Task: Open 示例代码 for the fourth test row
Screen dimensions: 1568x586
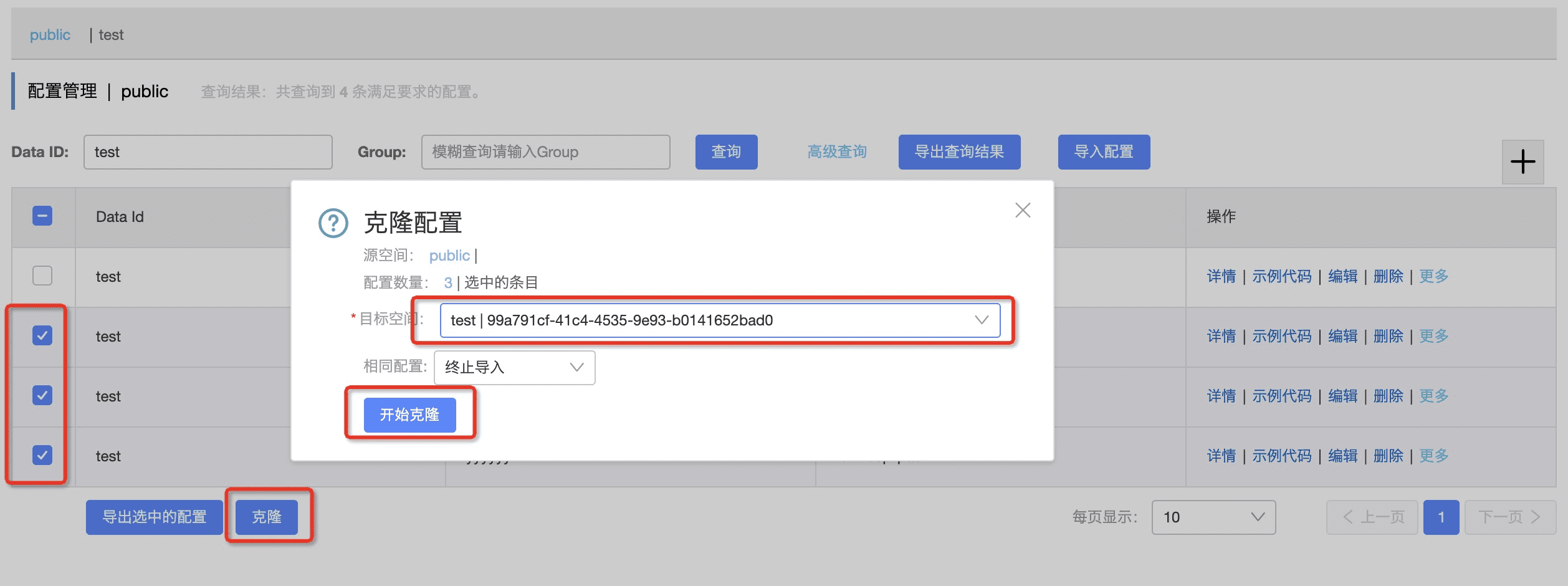Action: [x=1282, y=455]
